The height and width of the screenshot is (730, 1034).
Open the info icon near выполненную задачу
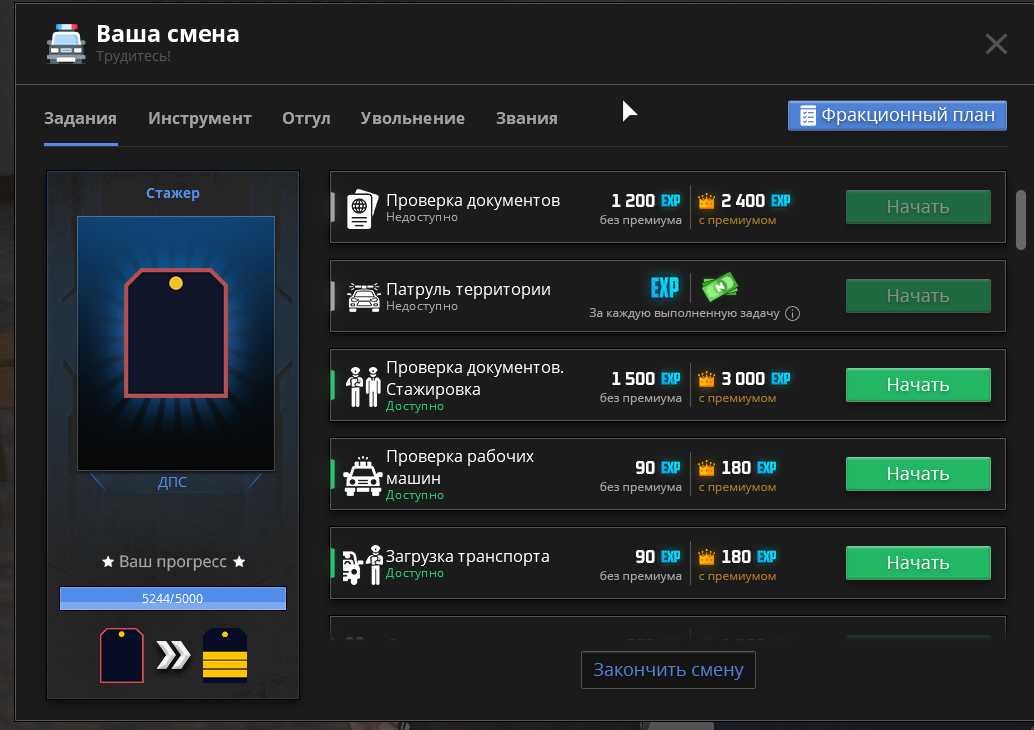click(793, 314)
